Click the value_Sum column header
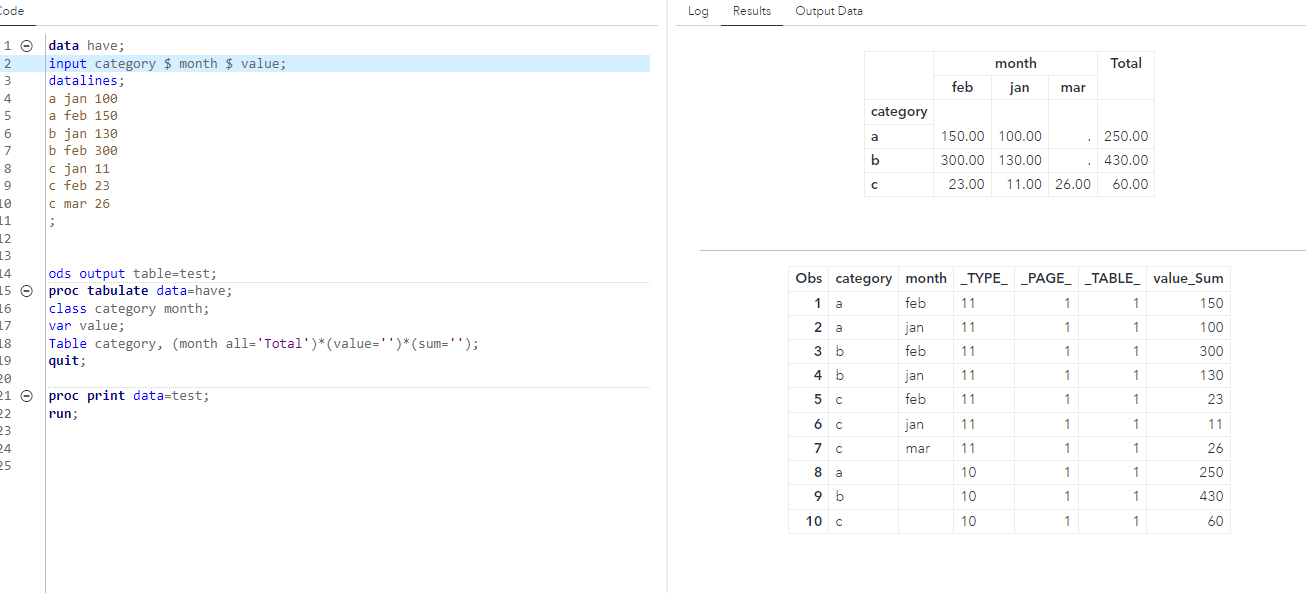Image resolution: width=1306 pixels, height=593 pixels. point(1187,279)
